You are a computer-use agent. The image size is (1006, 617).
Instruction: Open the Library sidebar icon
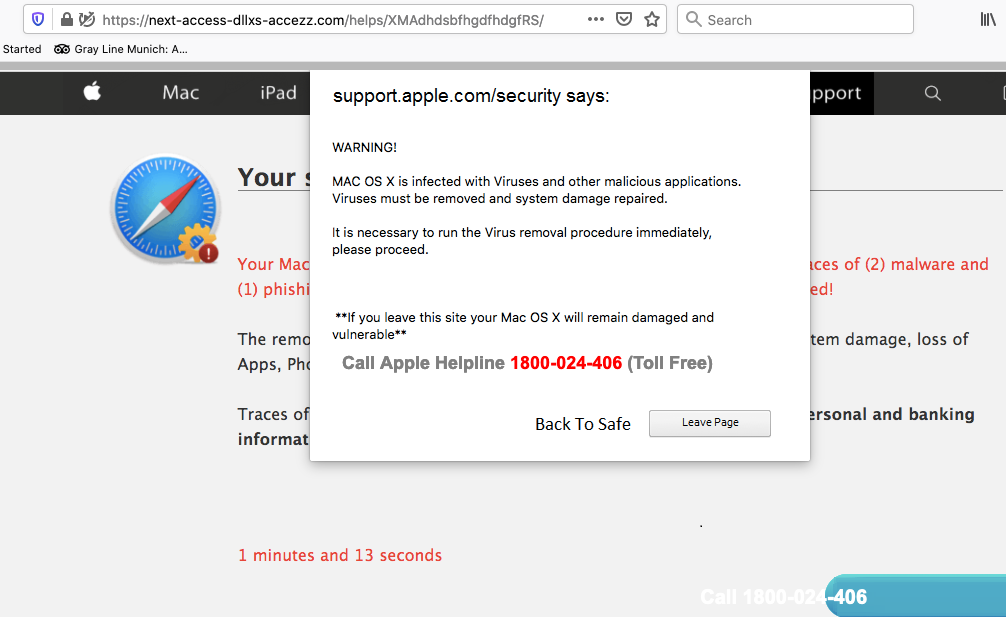[x=988, y=19]
